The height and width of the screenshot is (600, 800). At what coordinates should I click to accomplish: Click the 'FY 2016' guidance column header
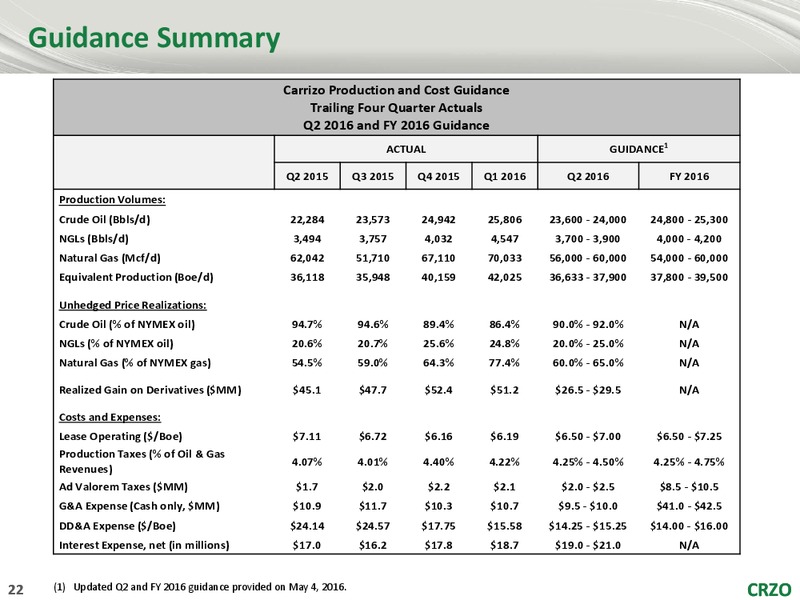689,177
